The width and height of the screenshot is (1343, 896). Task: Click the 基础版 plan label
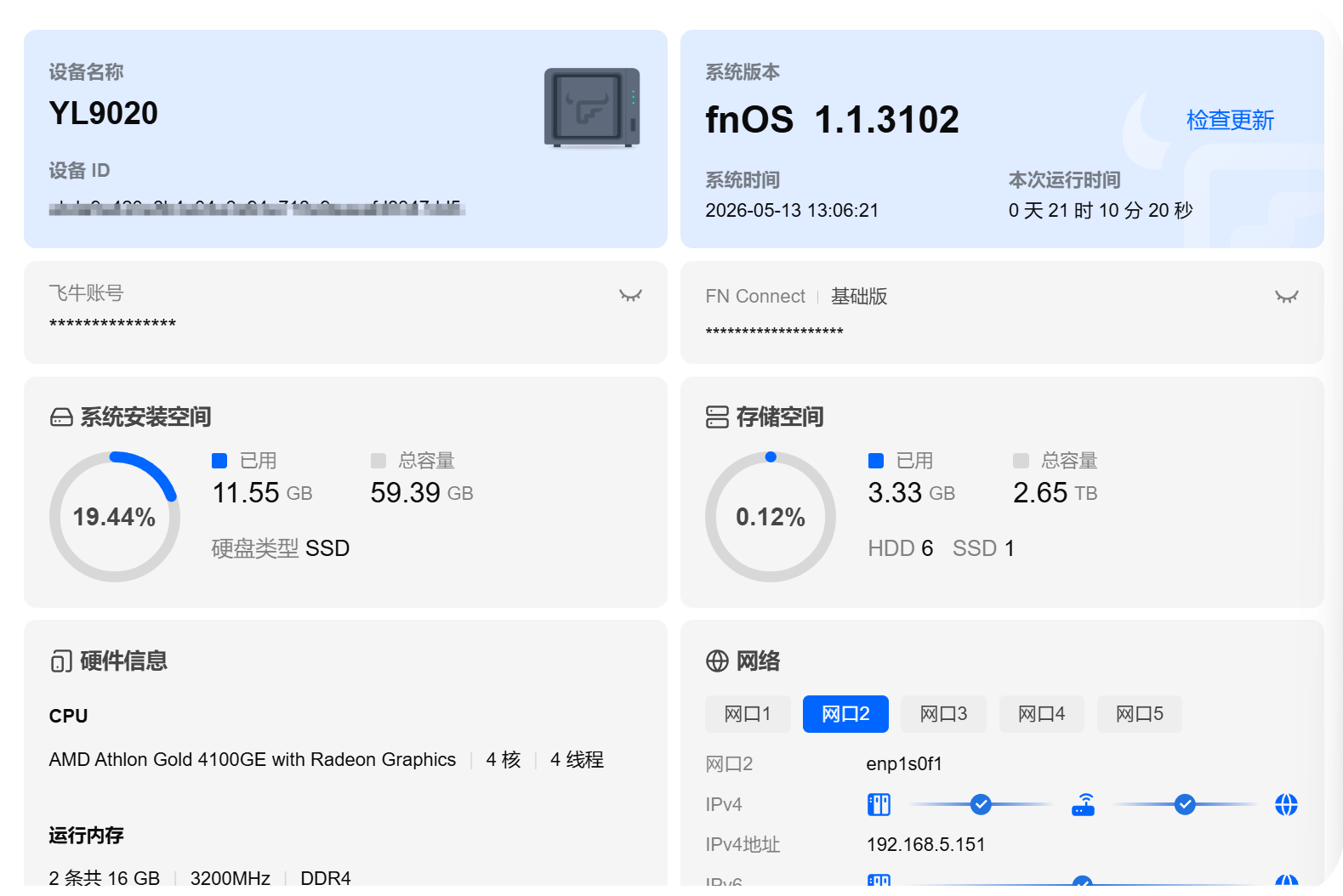point(859,297)
